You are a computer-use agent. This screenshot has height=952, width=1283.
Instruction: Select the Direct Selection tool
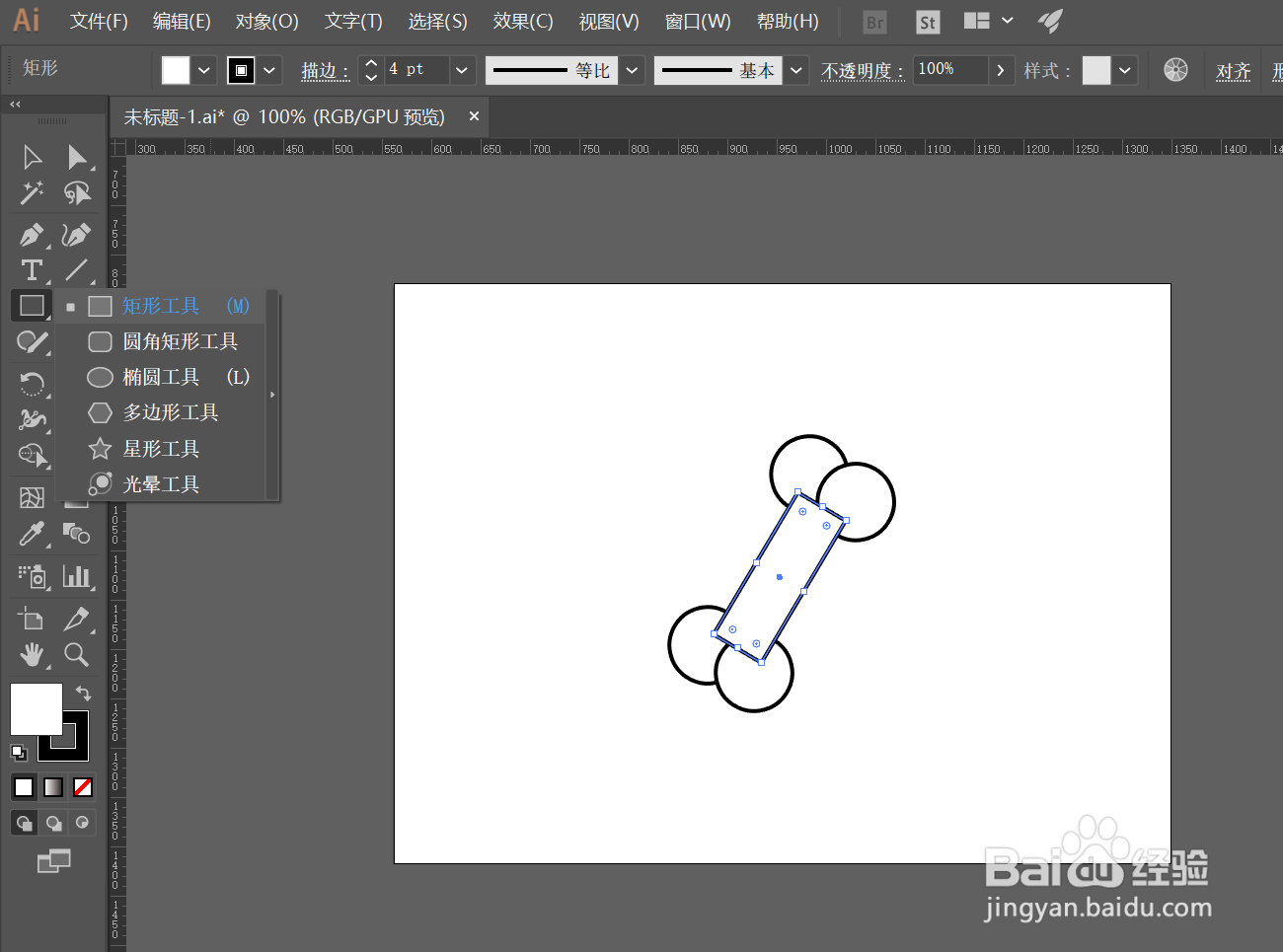pyautogui.click(x=77, y=157)
